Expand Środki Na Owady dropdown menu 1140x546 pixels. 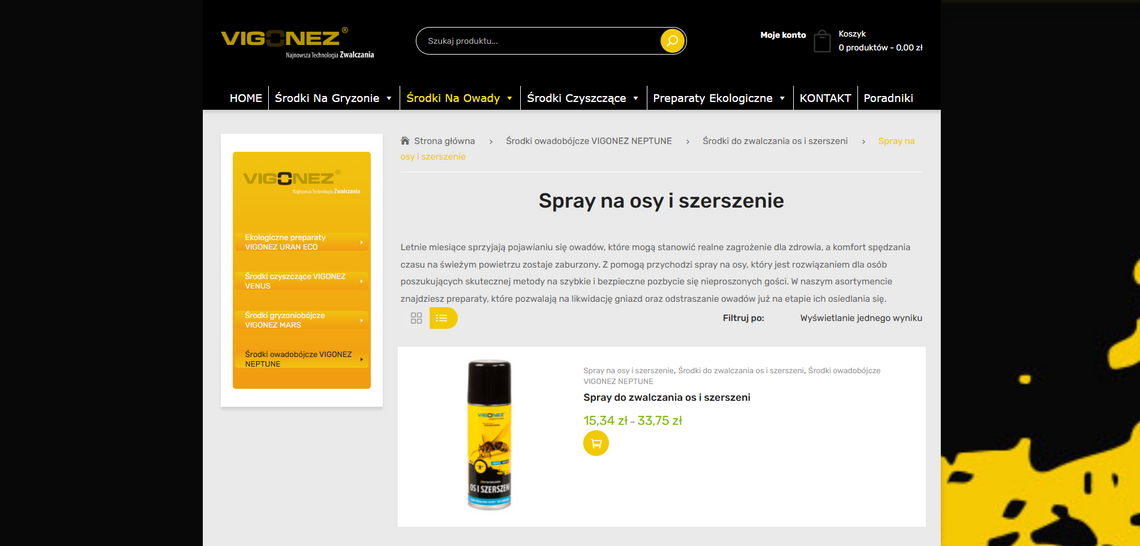pos(509,98)
